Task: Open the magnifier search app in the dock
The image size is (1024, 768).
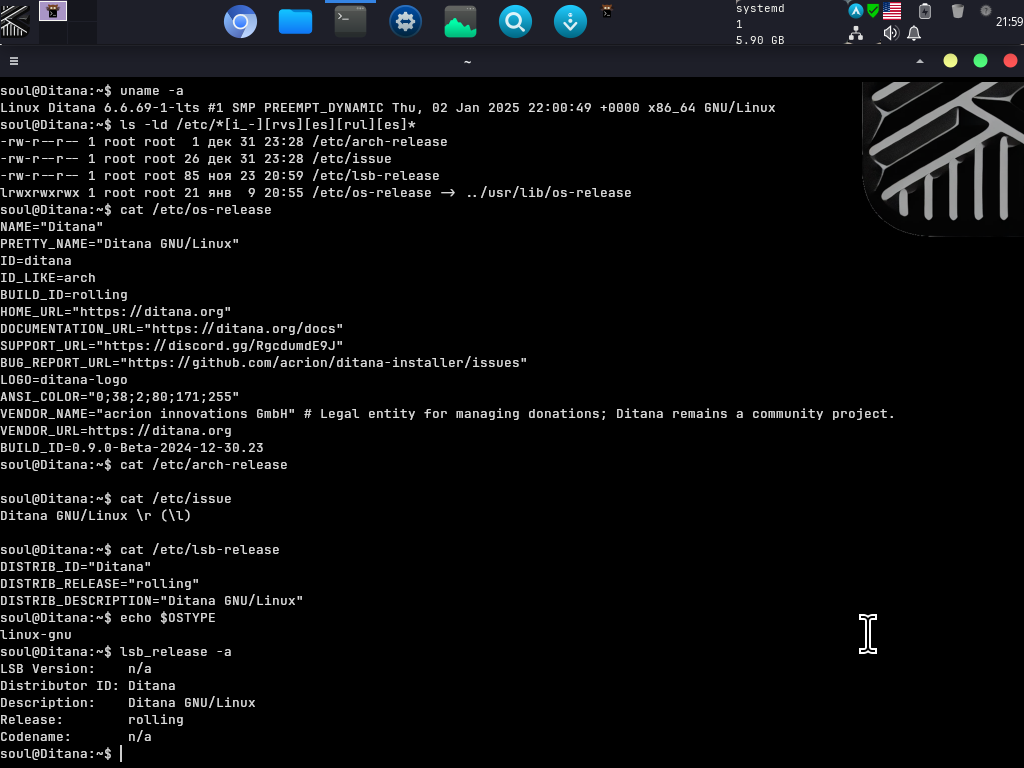Action: pos(515,22)
